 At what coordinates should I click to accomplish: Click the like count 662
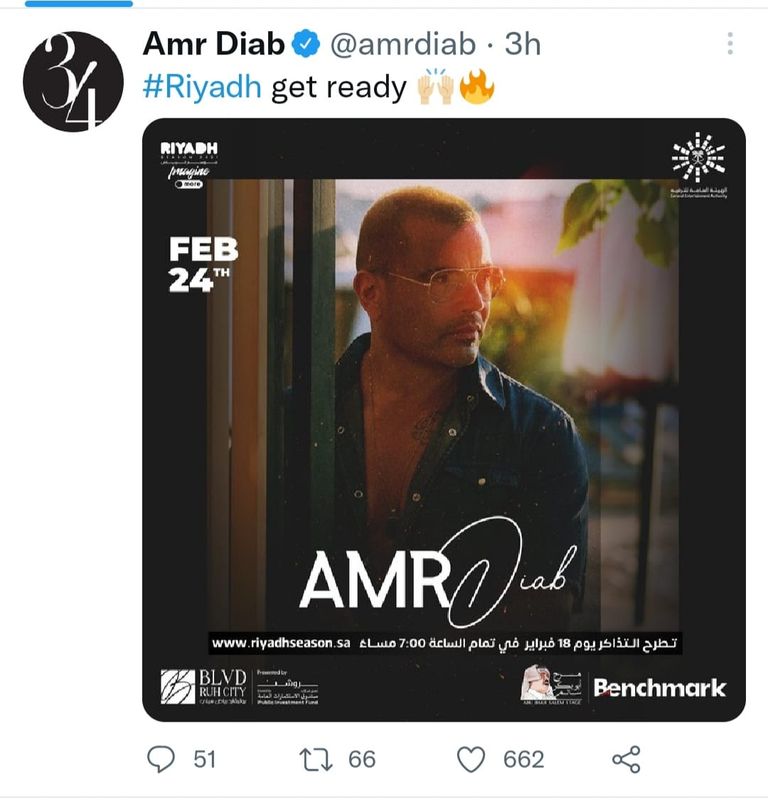click(x=523, y=760)
